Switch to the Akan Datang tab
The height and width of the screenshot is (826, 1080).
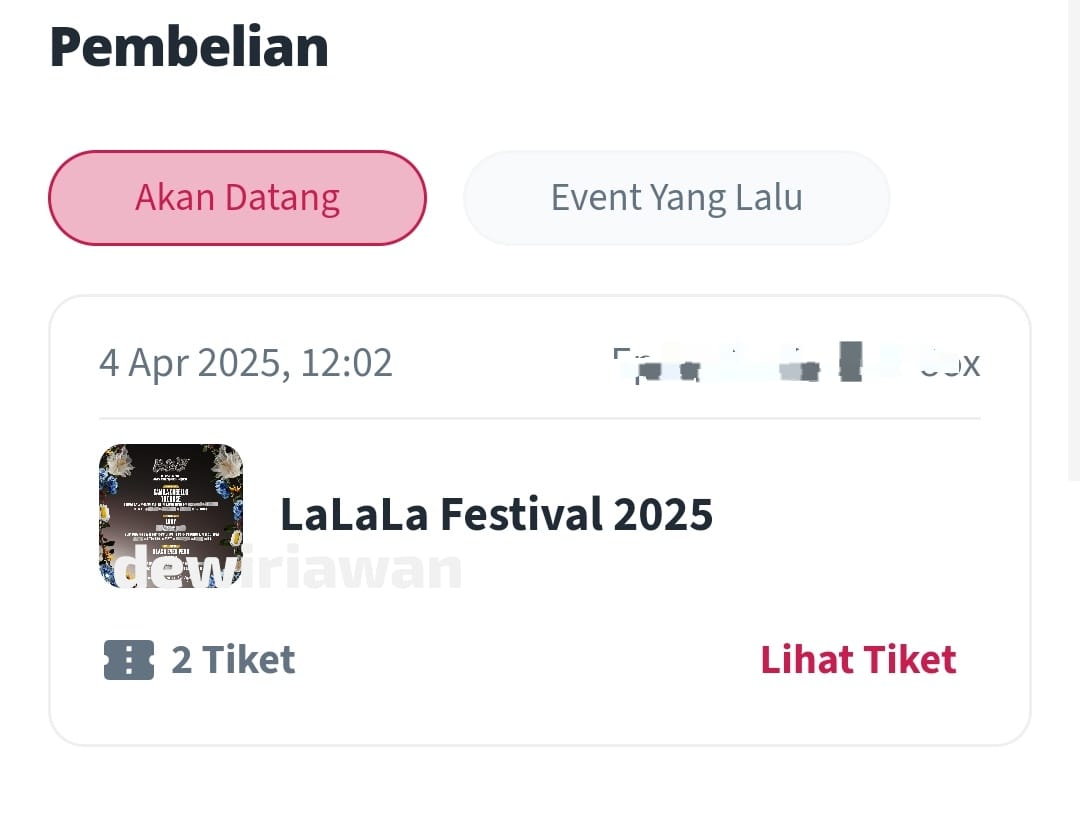coord(237,198)
